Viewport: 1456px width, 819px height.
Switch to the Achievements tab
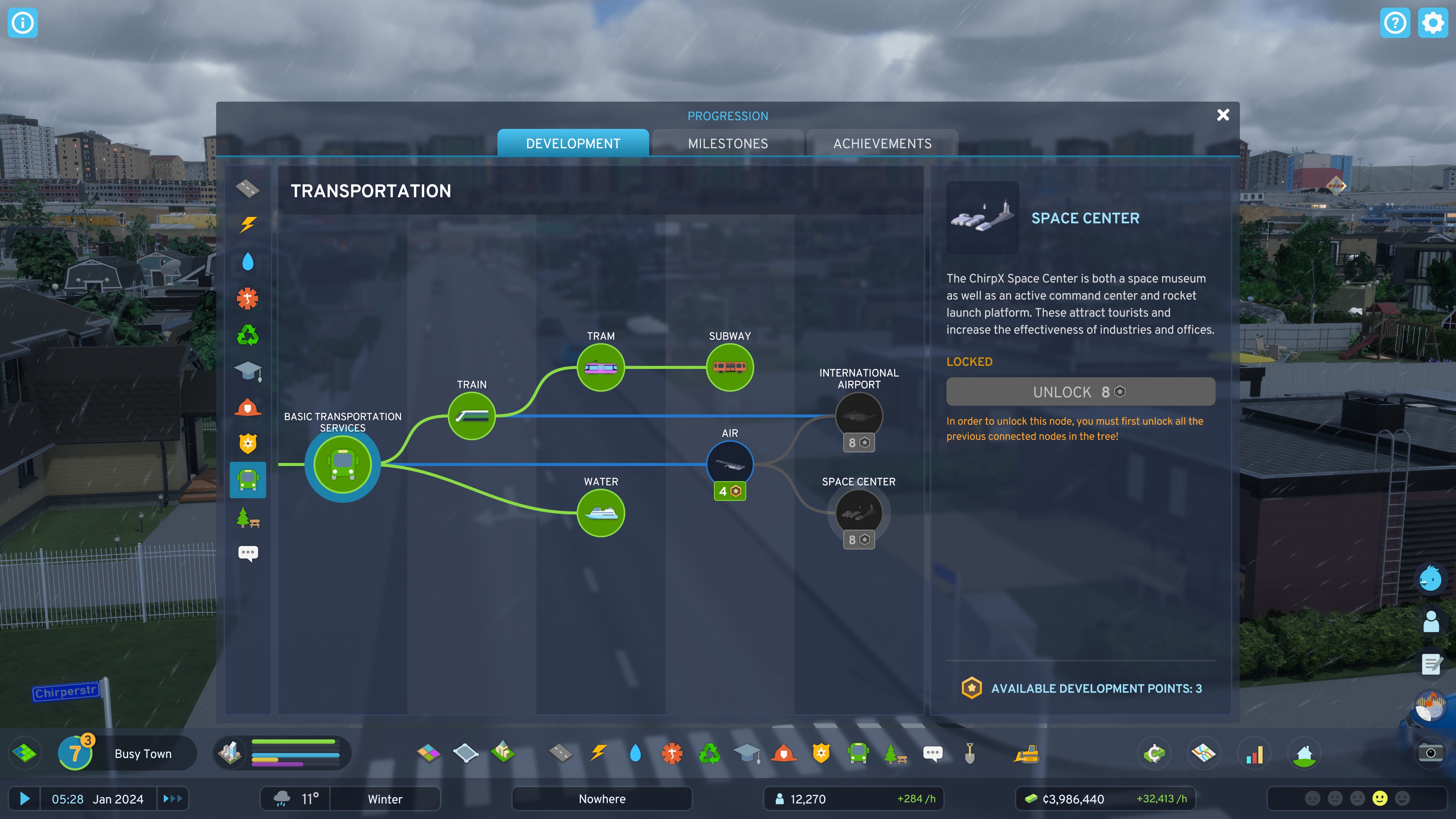tap(882, 143)
